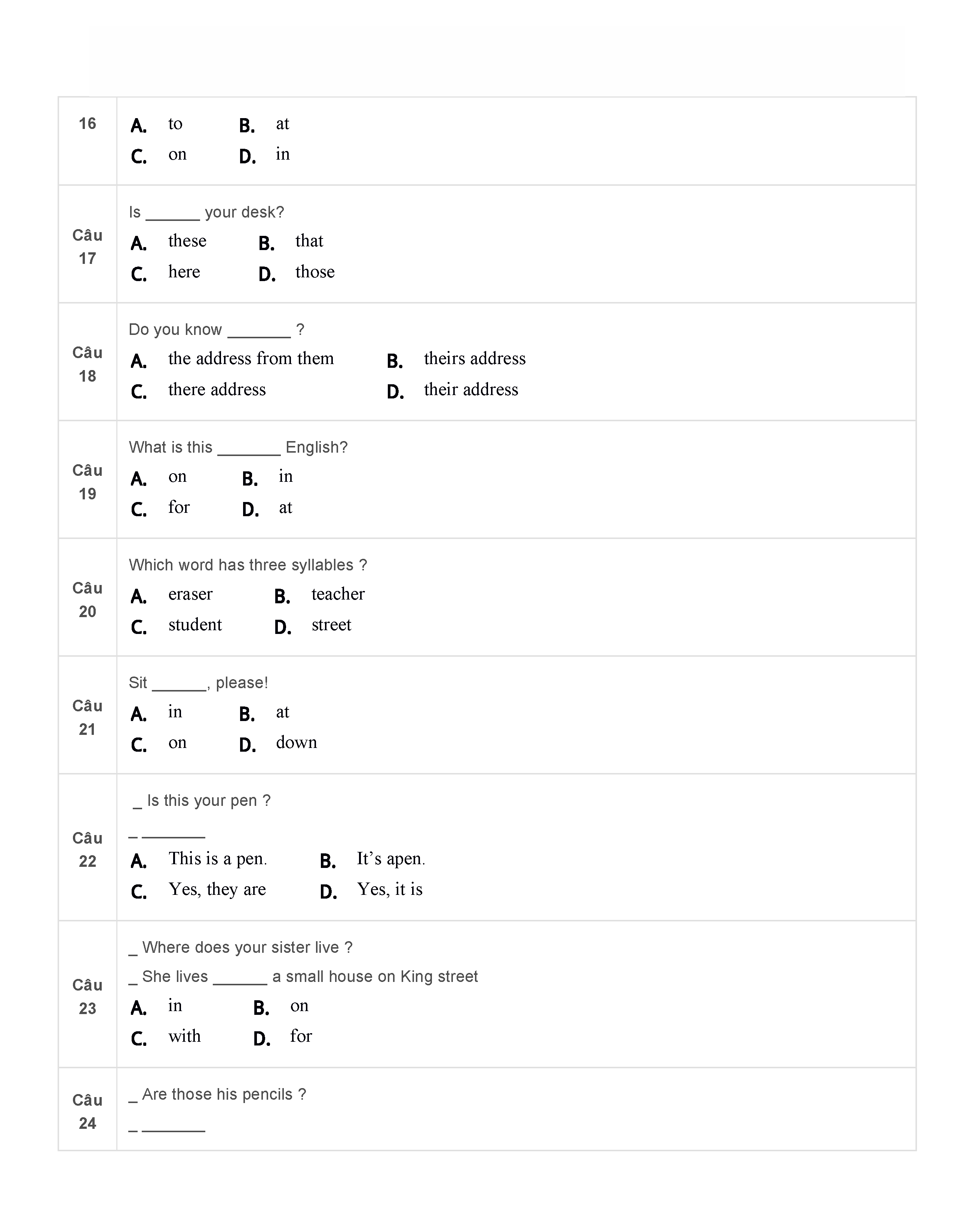Click the blank answer line under 'Are those his pencils ?'
The width and height of the screenshot is (954, 1232).
(x=173, y=1129)
